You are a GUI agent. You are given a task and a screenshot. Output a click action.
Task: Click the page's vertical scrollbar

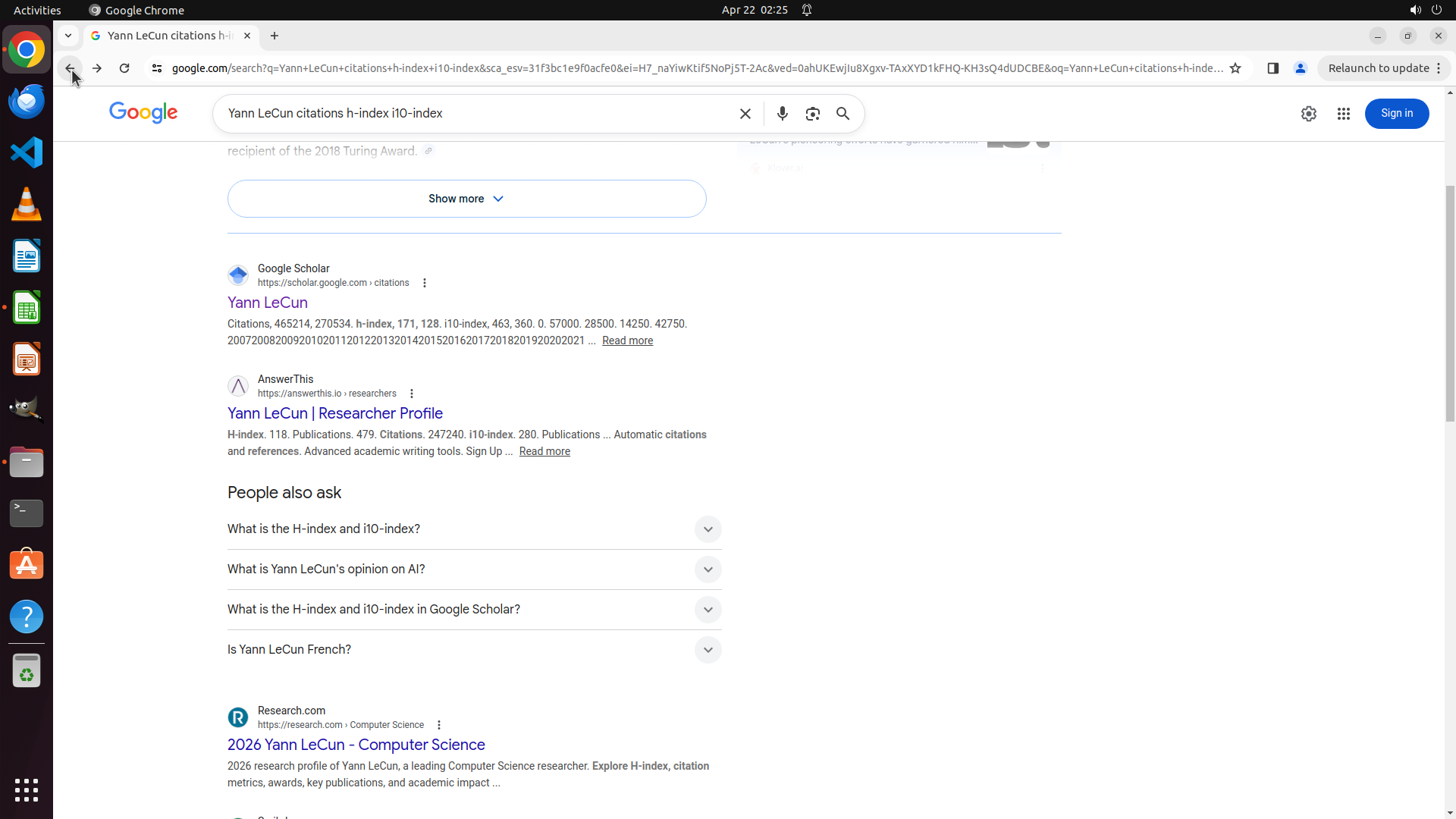(1450, 303)
